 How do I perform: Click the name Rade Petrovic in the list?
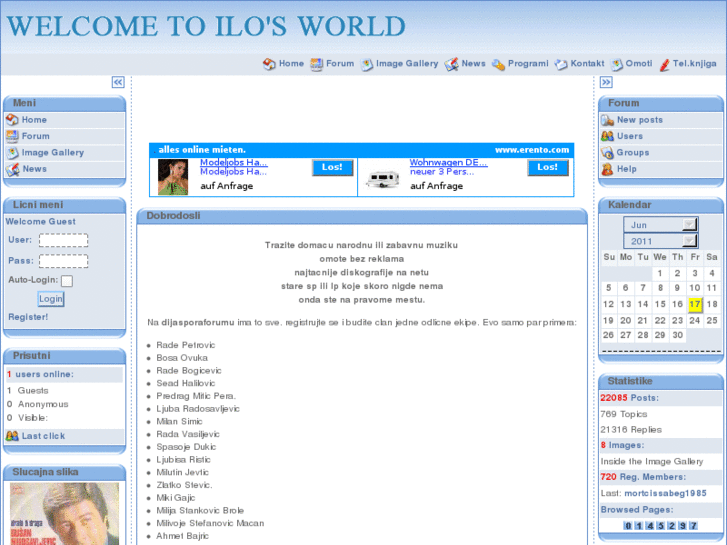click(185, 345)
